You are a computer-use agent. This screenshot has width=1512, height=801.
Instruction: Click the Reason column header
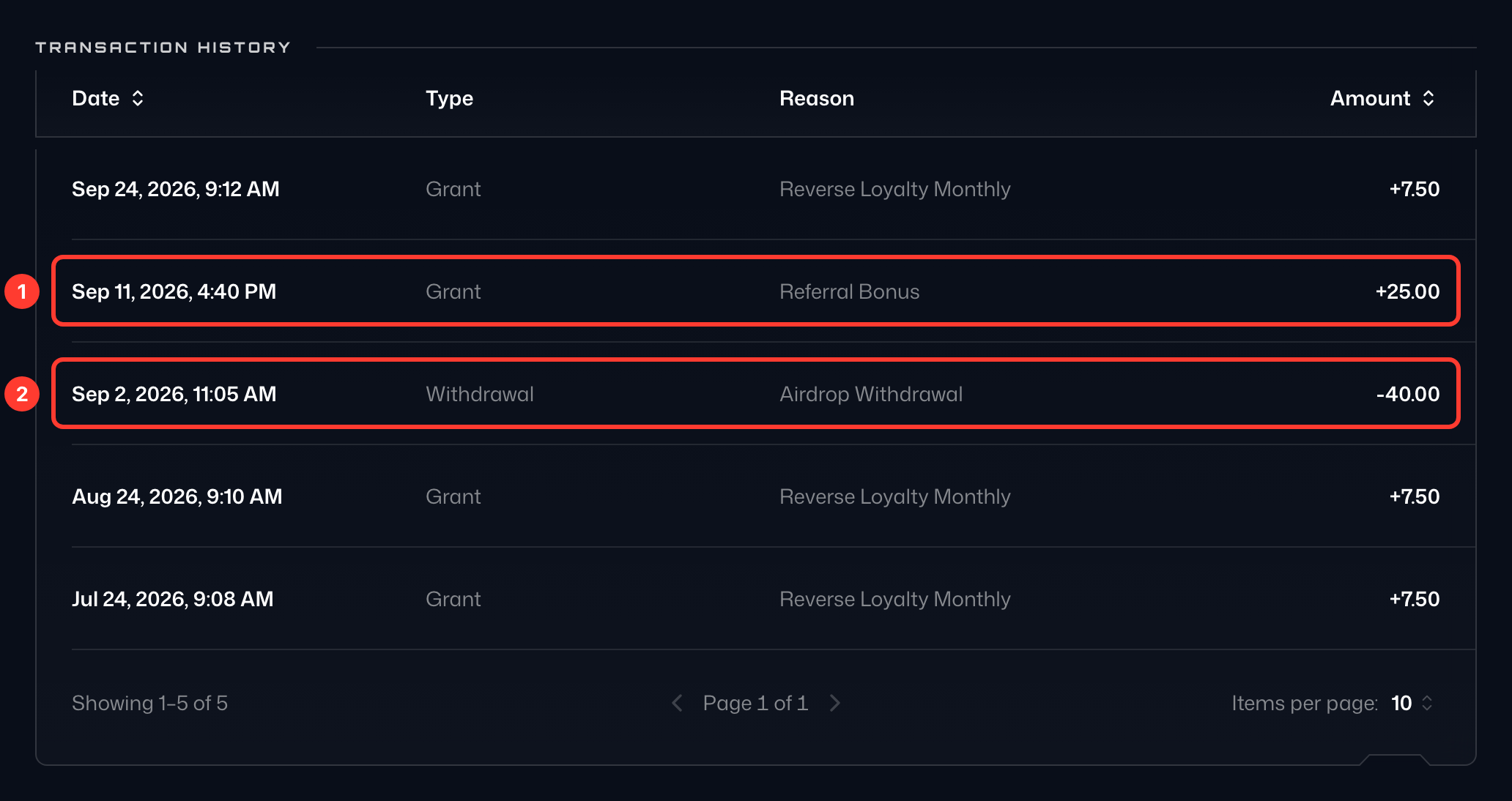point(817,98)
